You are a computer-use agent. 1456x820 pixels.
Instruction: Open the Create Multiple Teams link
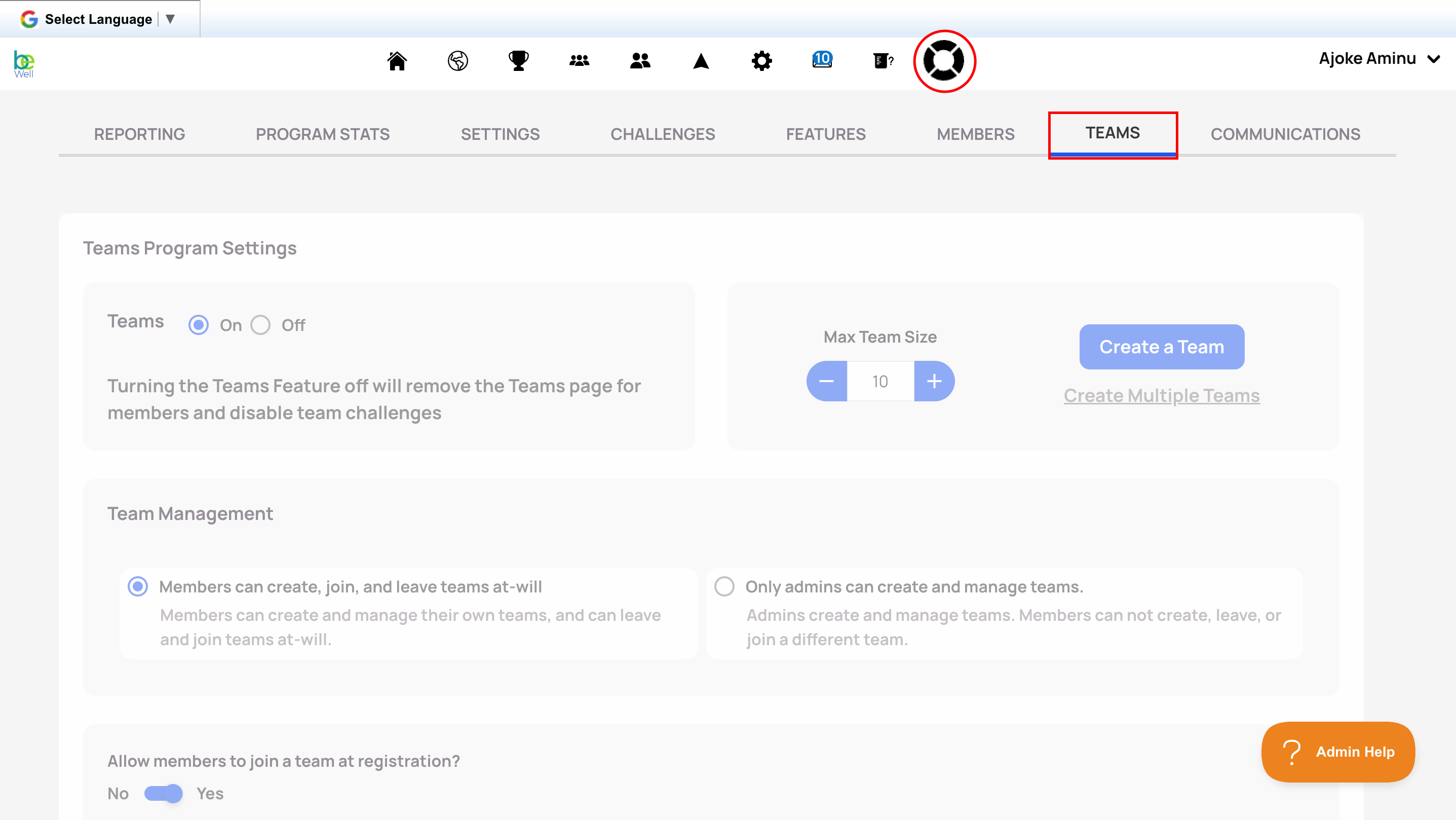click(x=1162, y=395)
